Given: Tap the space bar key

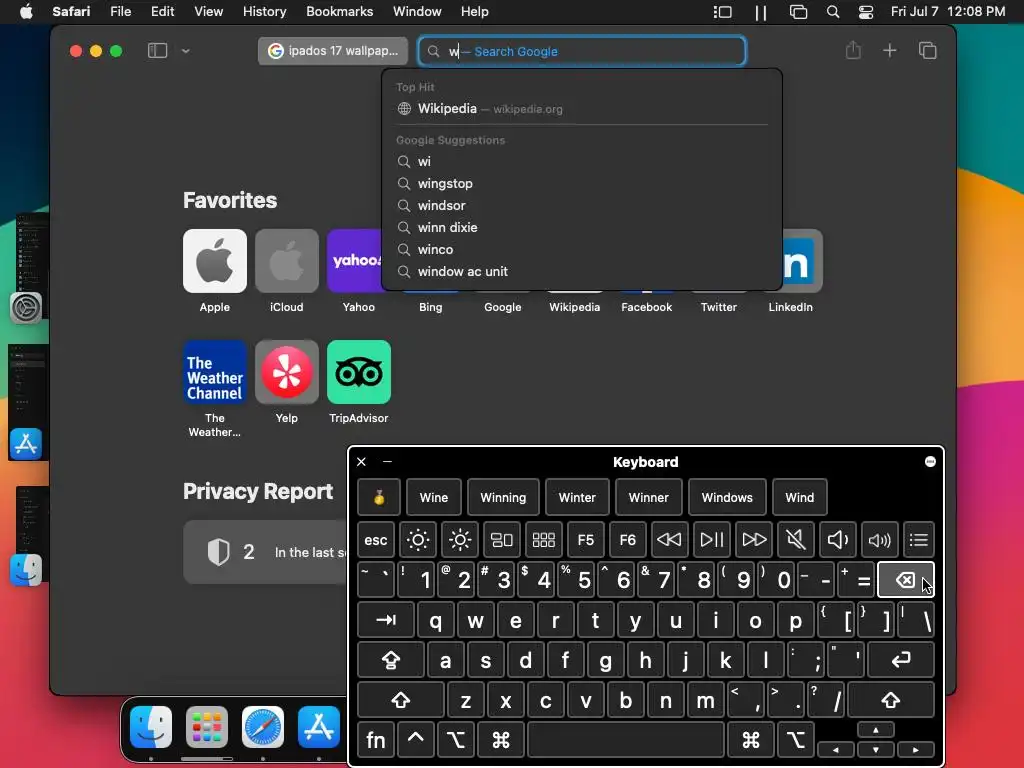Looking at the screenshot, I should coord(626,740).
